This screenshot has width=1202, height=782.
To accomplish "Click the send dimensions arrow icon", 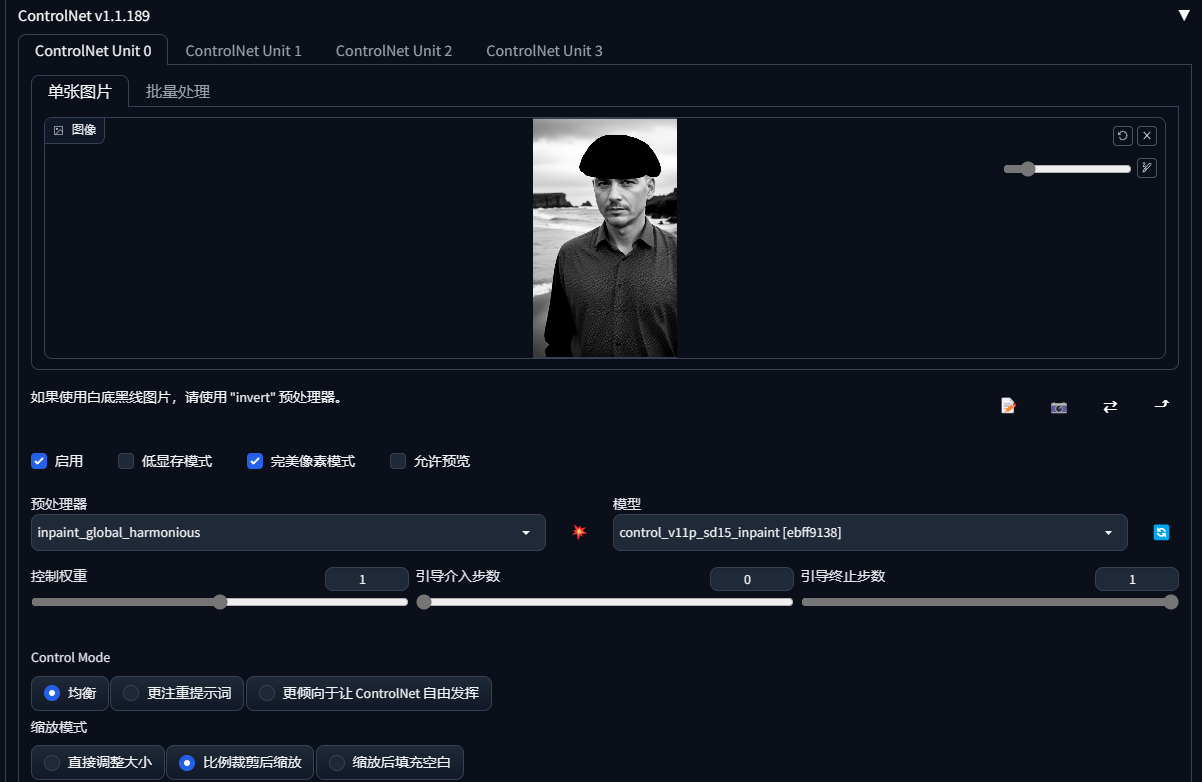I will point(1161,405).
